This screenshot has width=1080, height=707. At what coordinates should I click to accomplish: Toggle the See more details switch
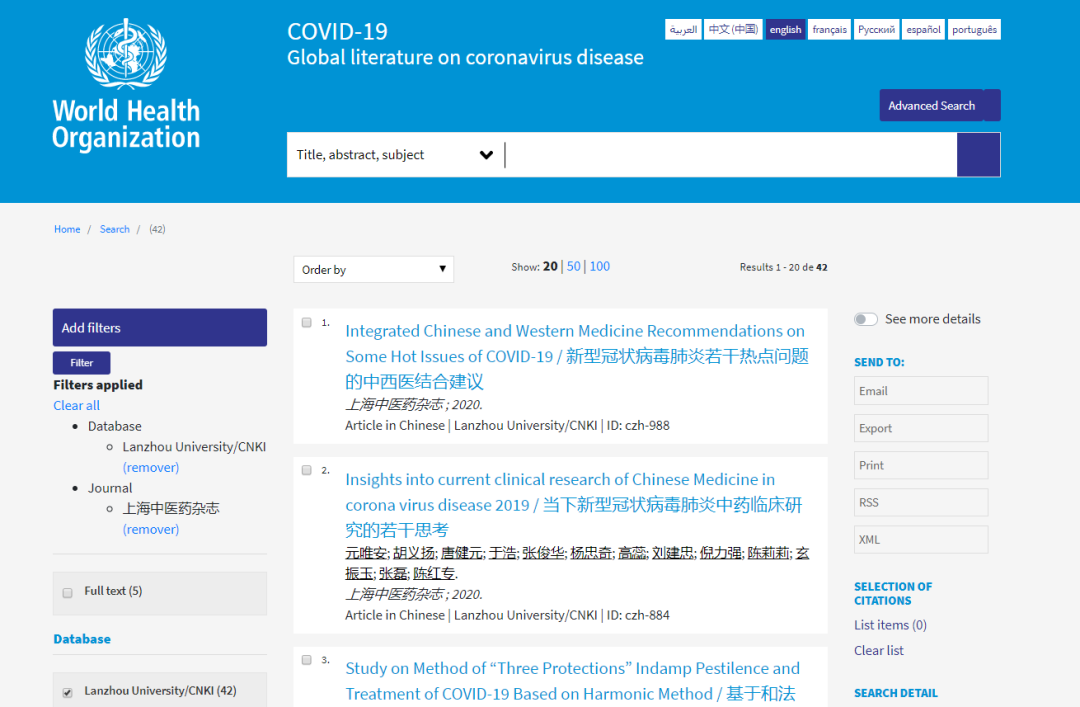click(865, 319)
